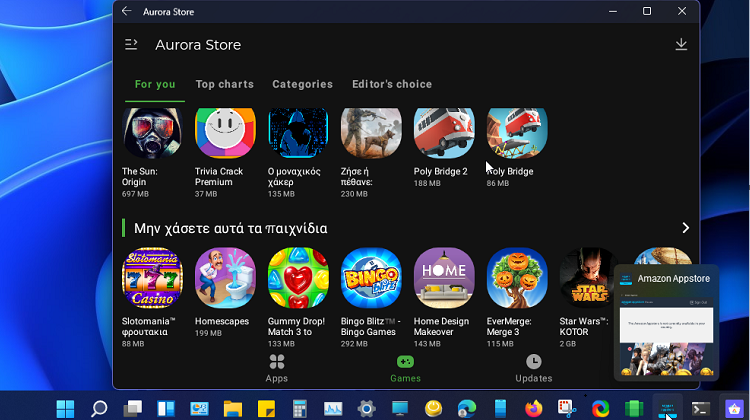Switch to the For you tab
This screenshot has width=750, height=420.
point(155,84)
